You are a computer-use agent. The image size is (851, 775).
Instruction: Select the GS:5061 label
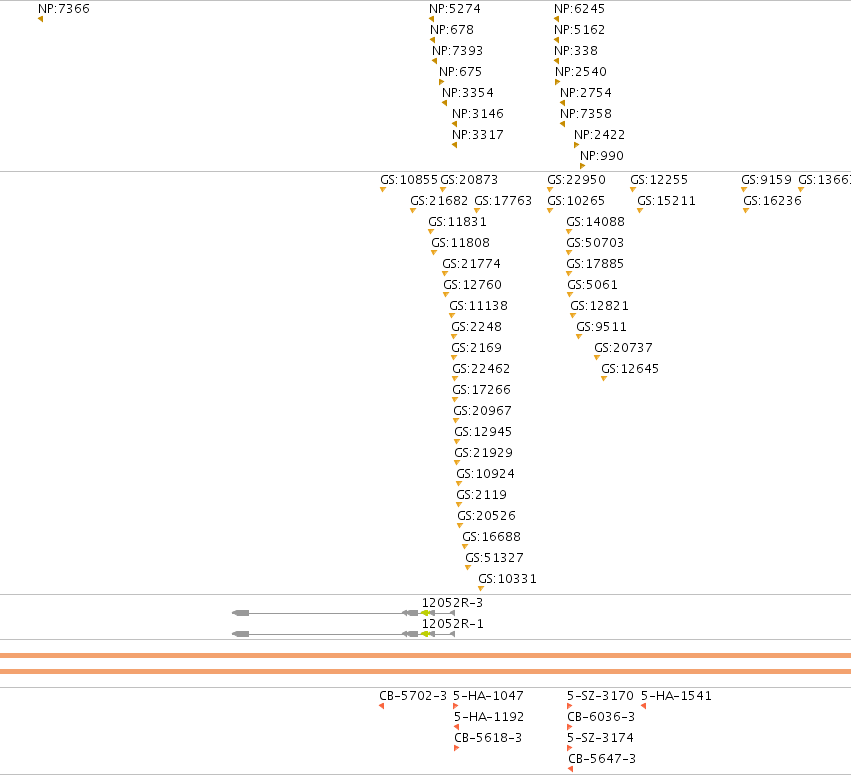click(593, 285)
